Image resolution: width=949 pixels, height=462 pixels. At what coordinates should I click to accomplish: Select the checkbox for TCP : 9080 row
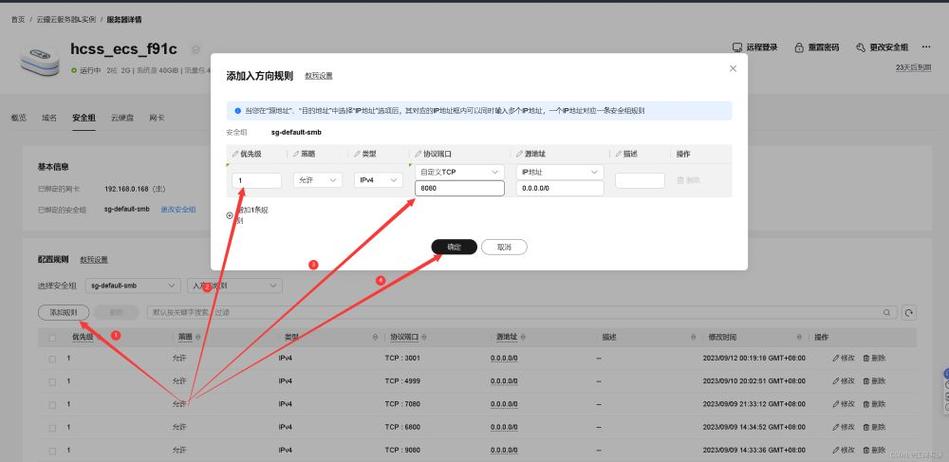pos(52,450)
